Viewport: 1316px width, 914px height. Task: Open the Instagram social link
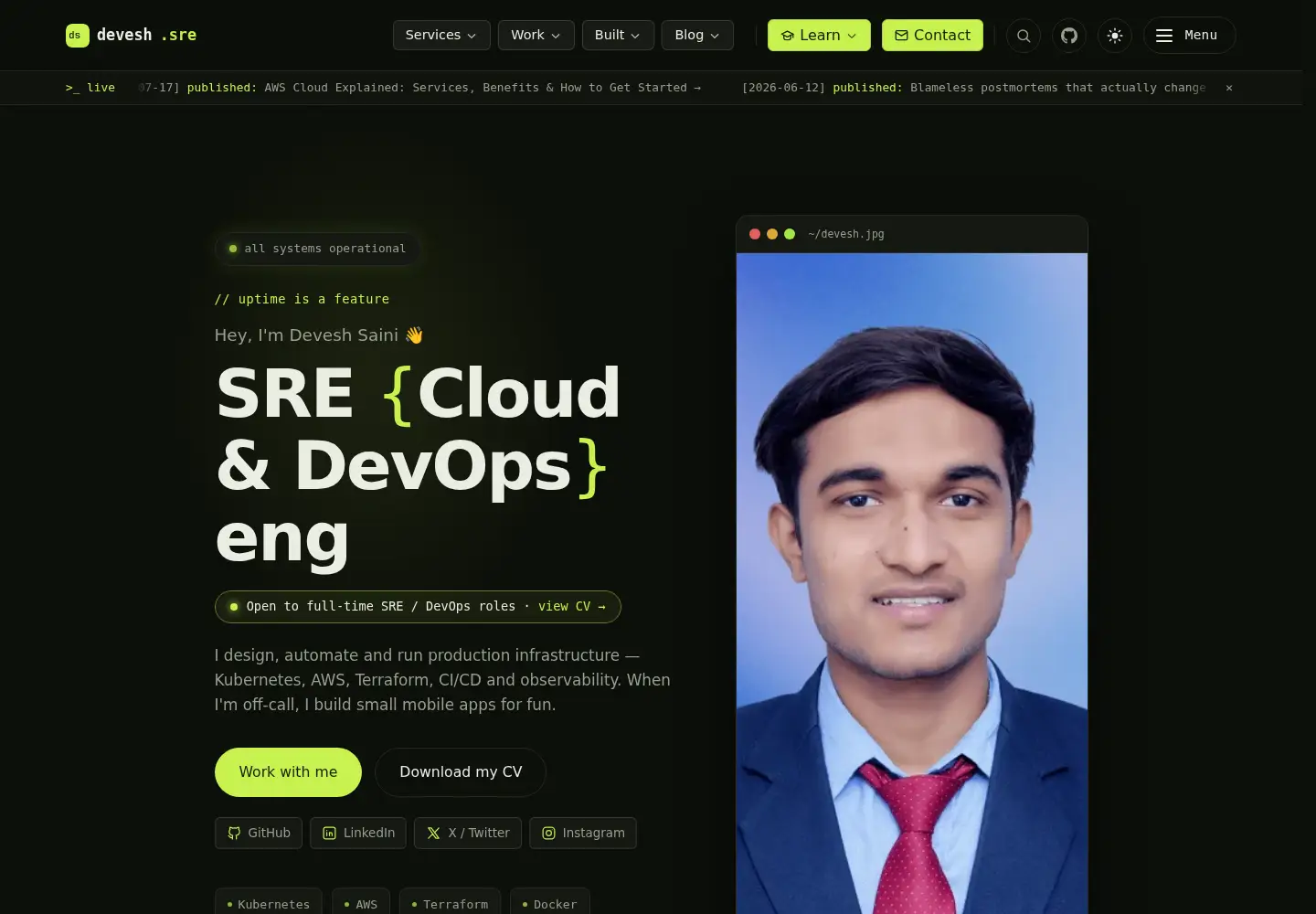[583, 833]
